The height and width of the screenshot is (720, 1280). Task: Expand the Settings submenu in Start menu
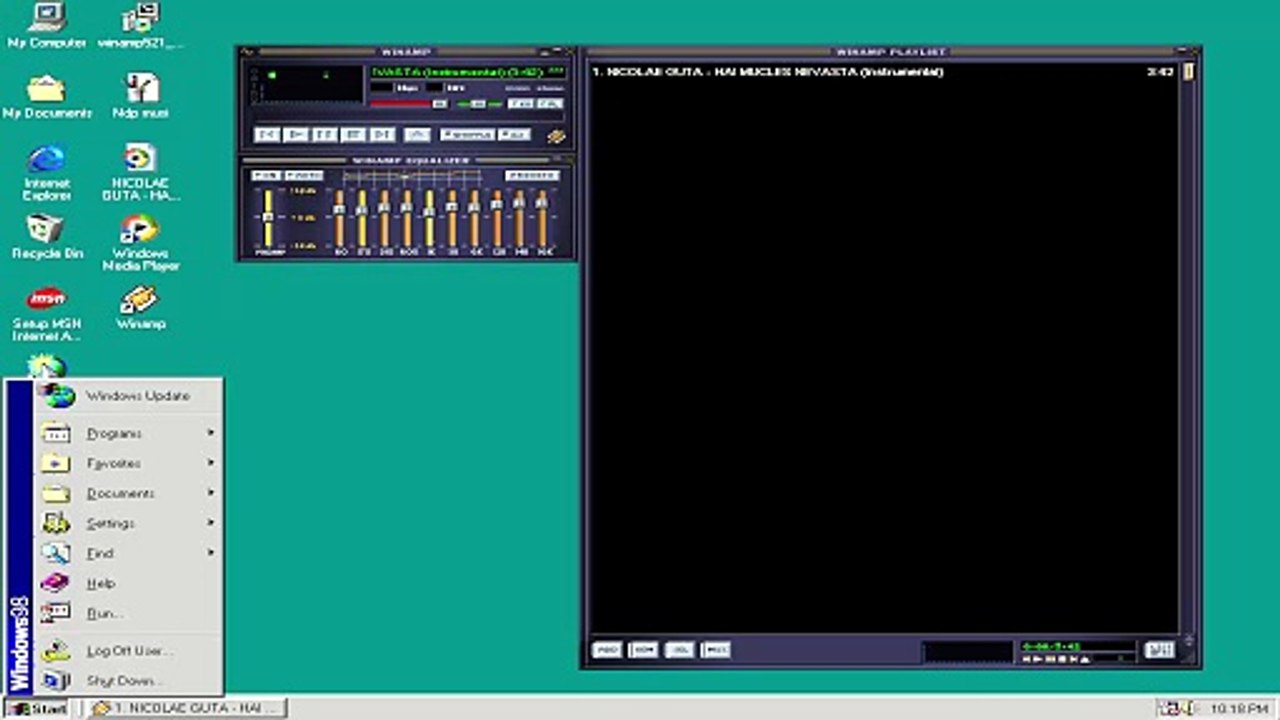(128, 524)
